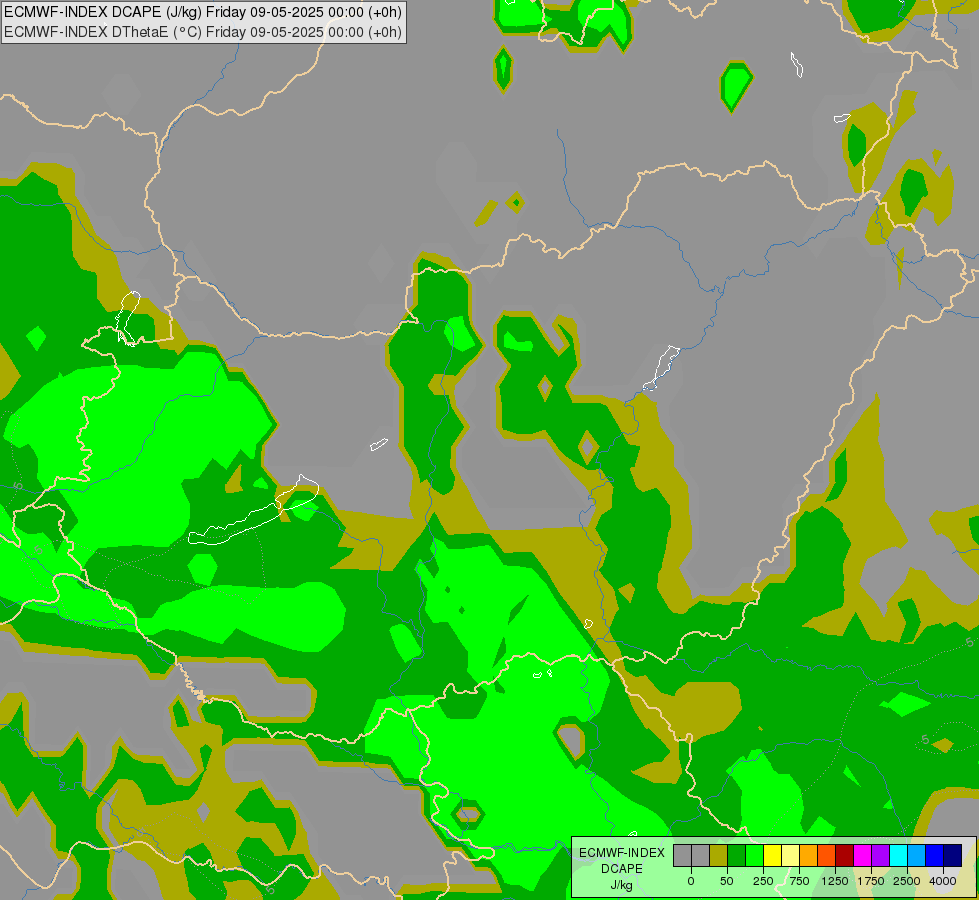
Task: Click the dark green legend swatch
Action: (737, 855)
